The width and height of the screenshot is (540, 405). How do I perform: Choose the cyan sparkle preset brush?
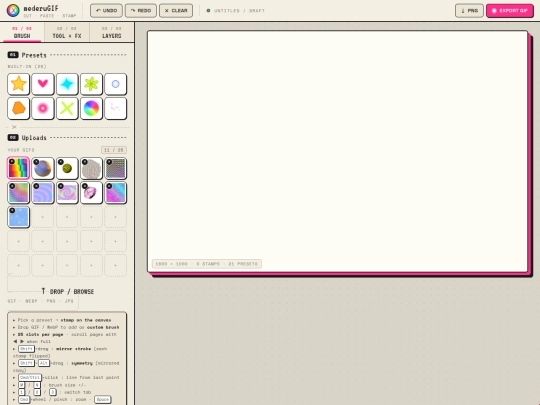(67, 84)
